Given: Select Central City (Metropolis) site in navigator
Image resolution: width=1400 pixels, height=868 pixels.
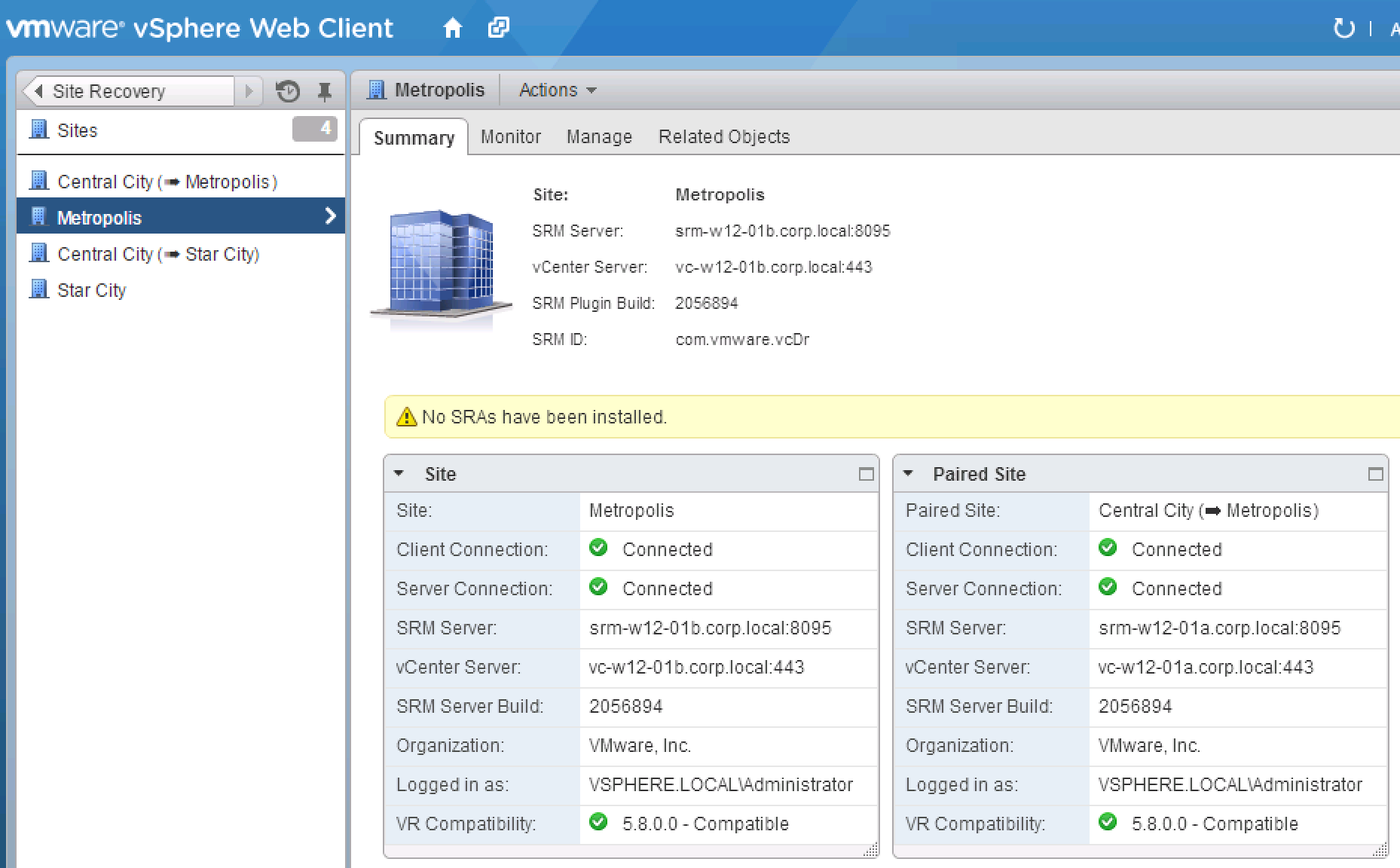Looking at the screenshot, I should pyautogui.click(x=181, y=182).
